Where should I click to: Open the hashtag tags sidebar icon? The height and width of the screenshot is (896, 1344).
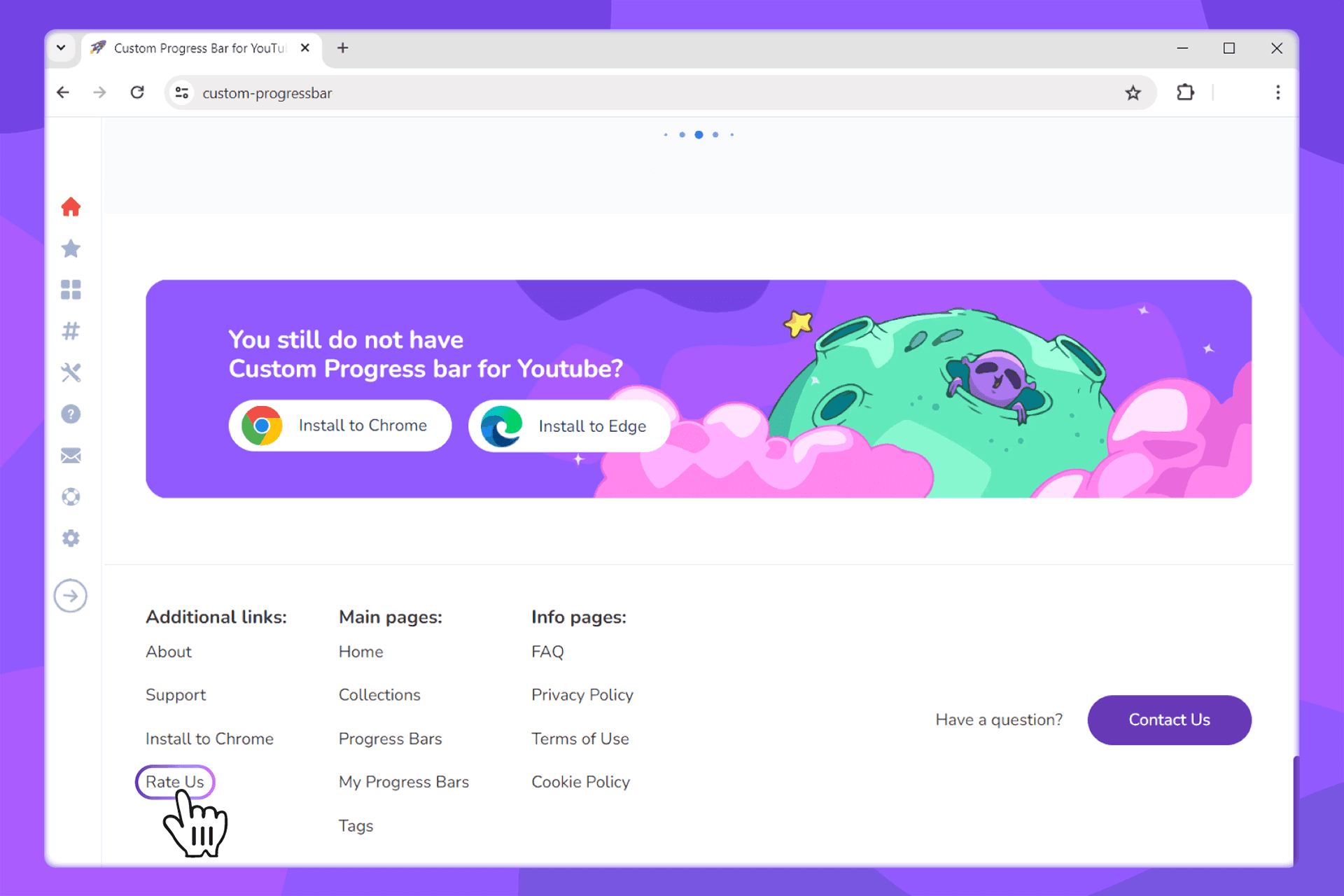(x=71, y=331)
